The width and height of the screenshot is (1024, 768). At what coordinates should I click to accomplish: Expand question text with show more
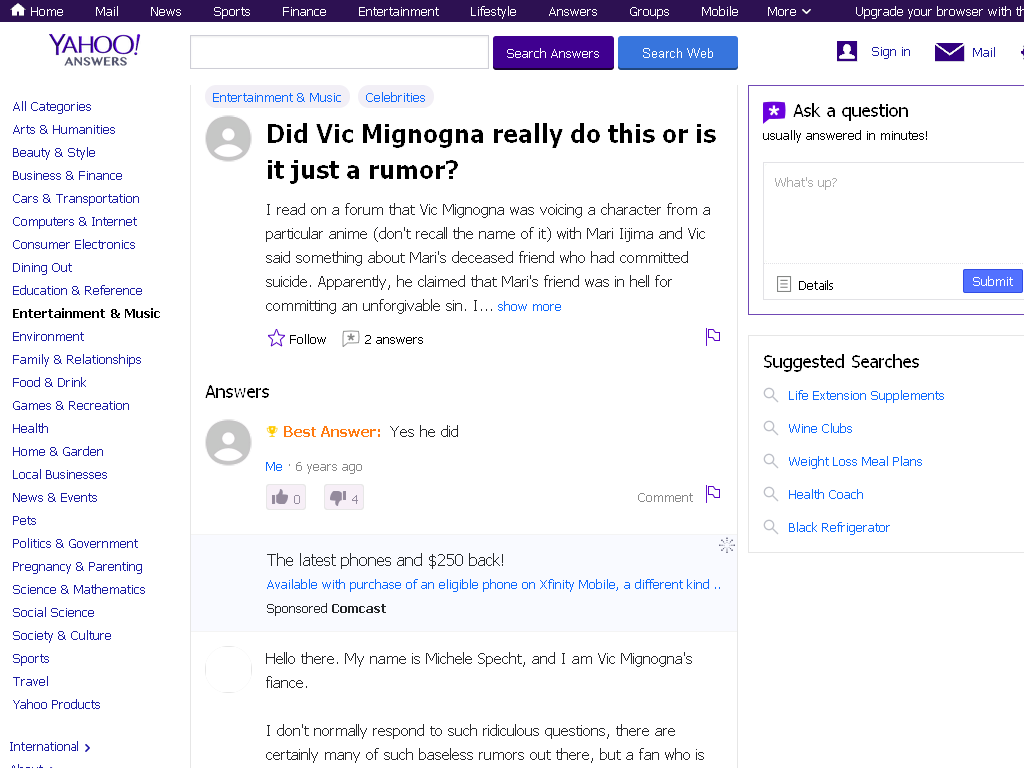[529, 306]
